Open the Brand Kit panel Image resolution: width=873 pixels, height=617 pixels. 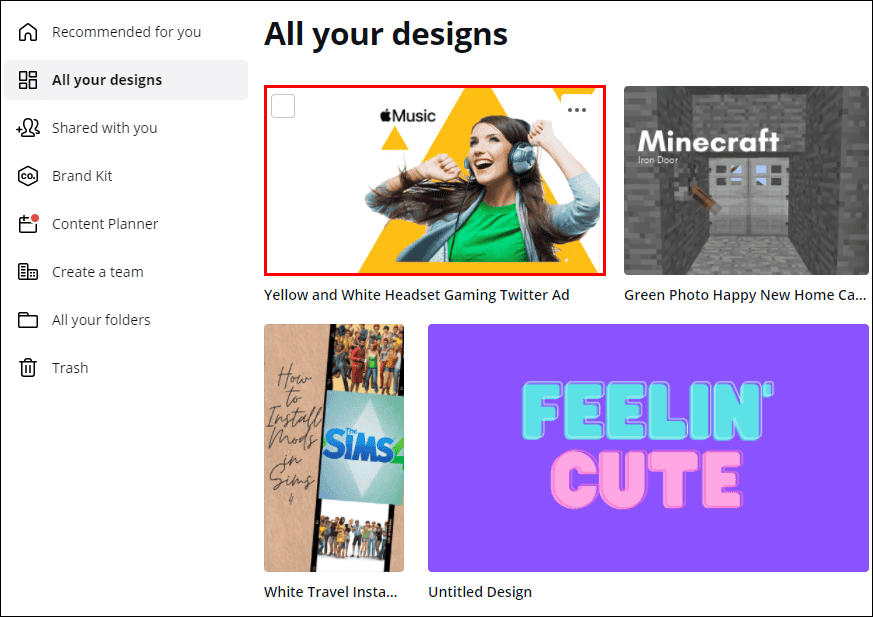30,175
